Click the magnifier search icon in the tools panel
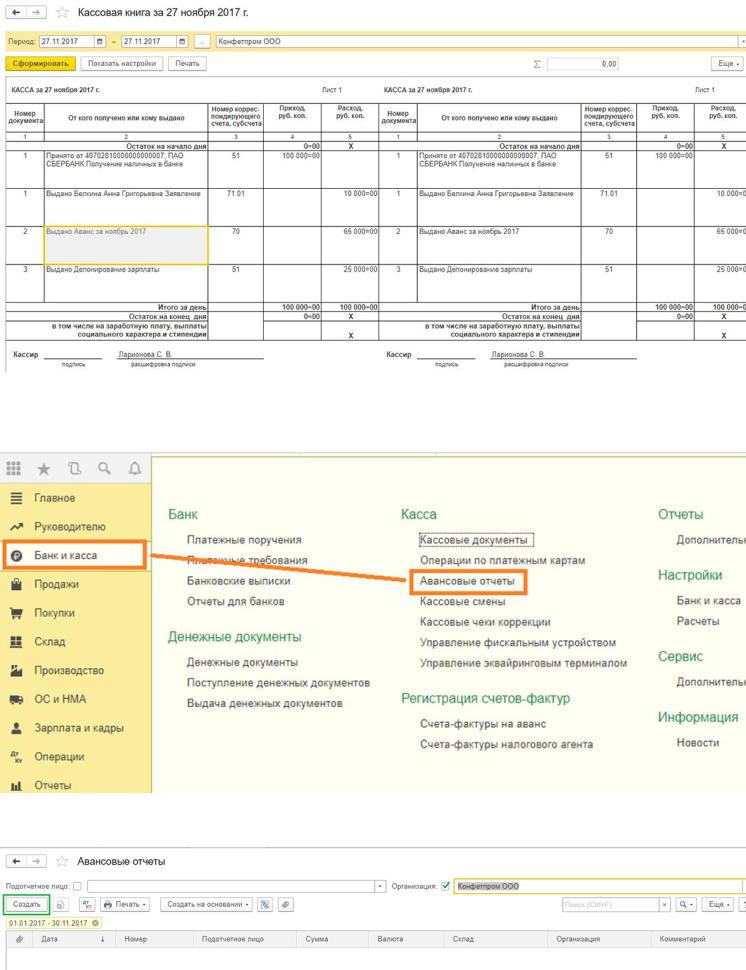 tap(103, 469)
